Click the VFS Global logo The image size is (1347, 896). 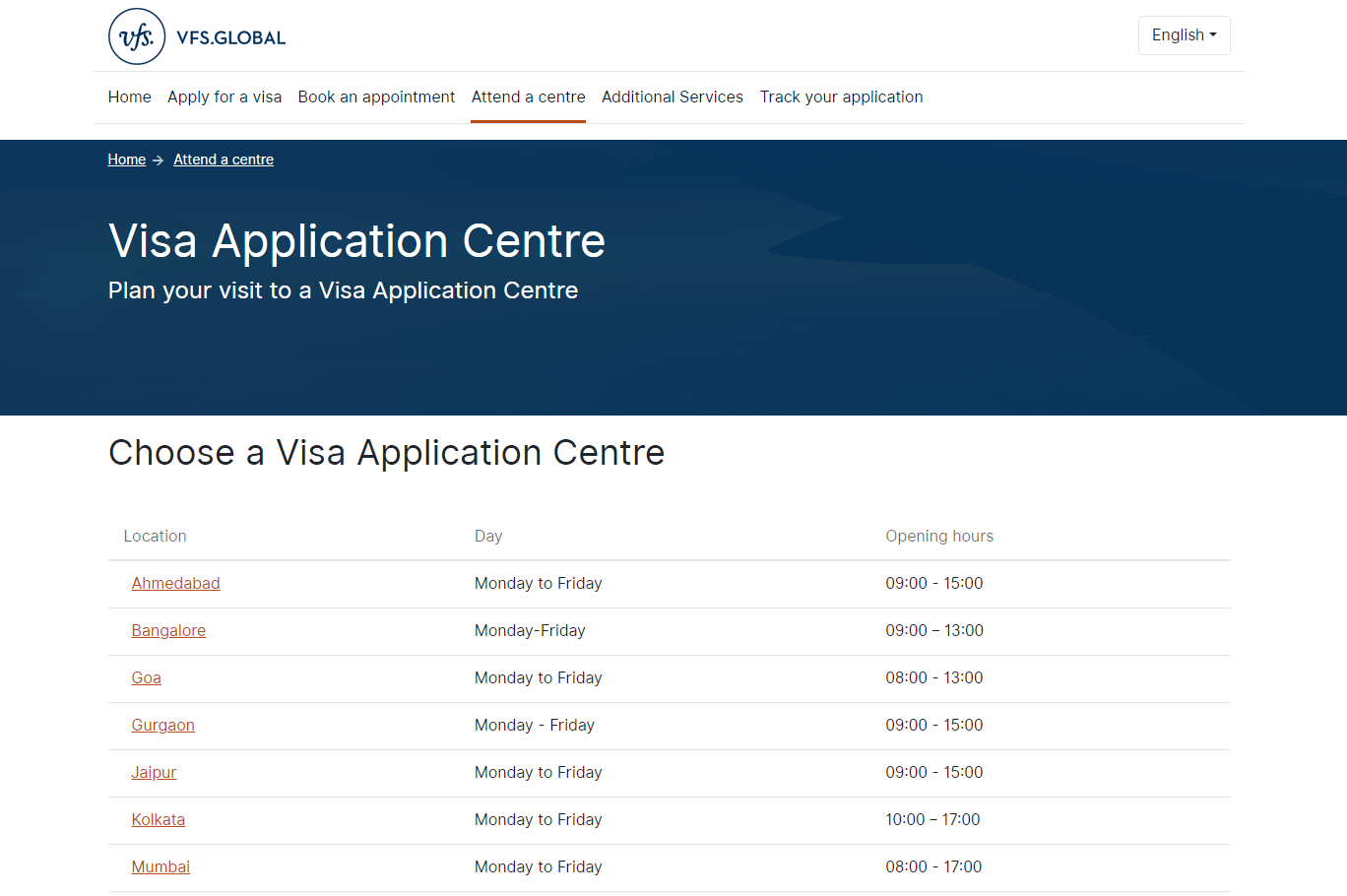[197, 36]
